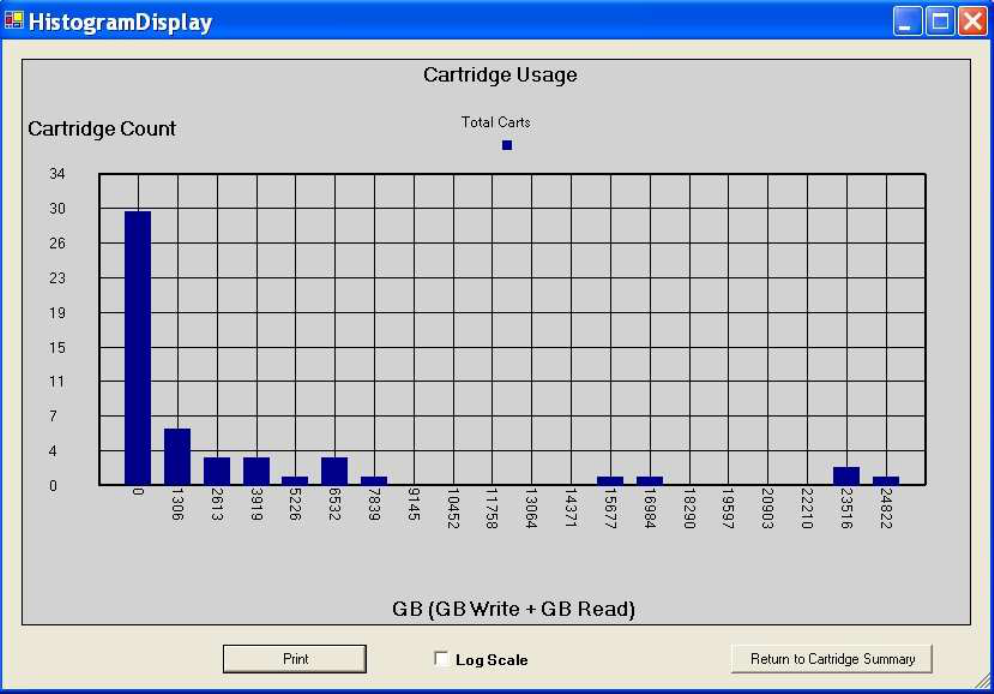Click the window resize grip corner

[983, 681]
